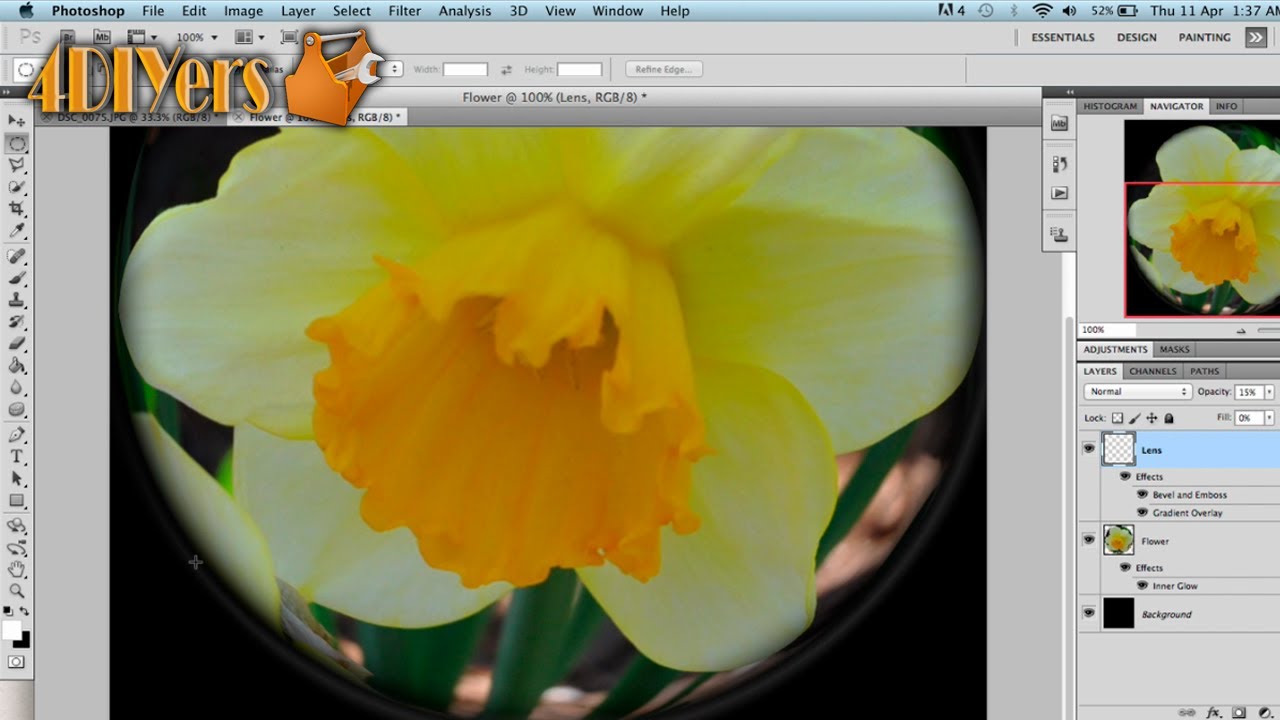Select the Move tool
Image resolution: width=1280 pixels, height=720 pixels.
tap(17, 121)
